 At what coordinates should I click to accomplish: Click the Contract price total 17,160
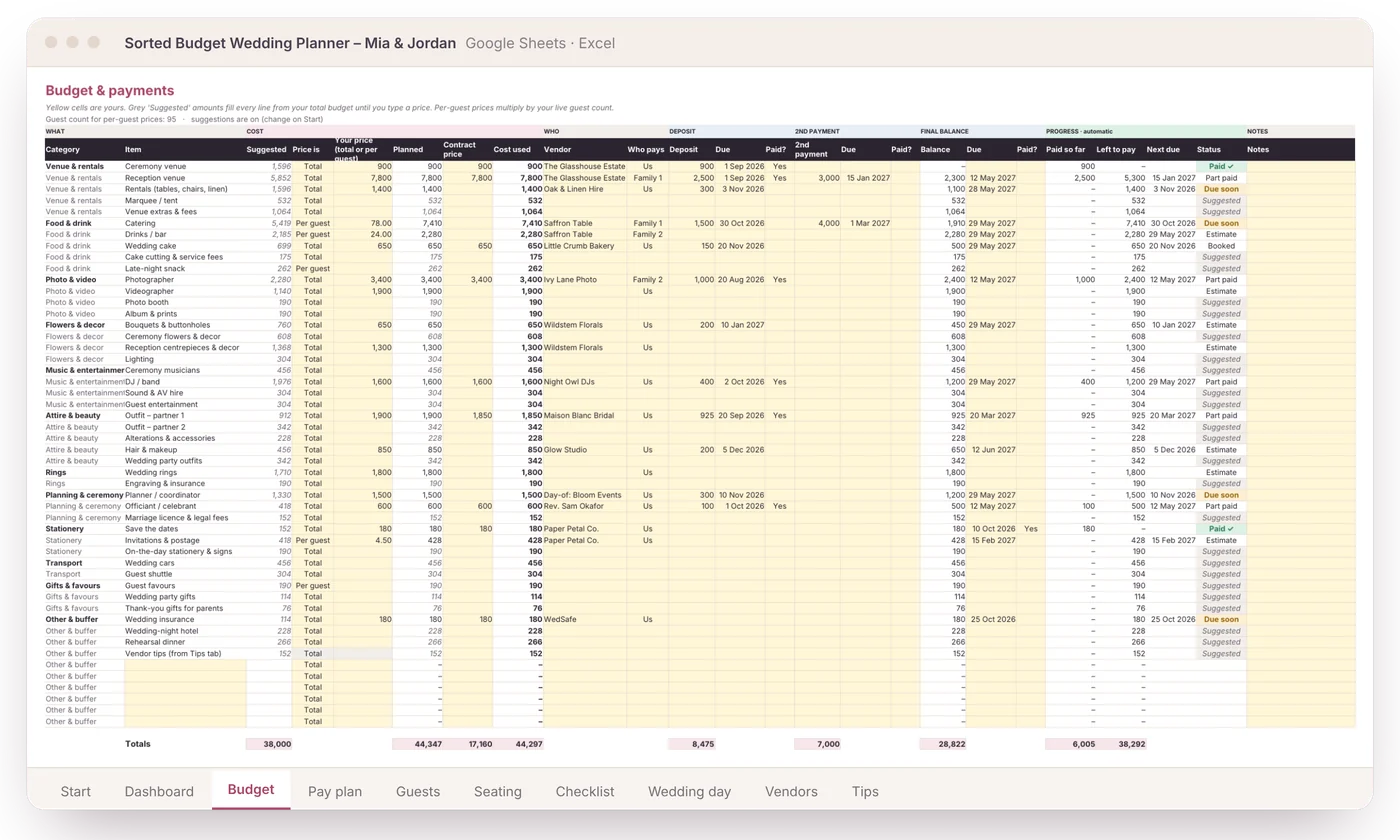coord(468,744)
